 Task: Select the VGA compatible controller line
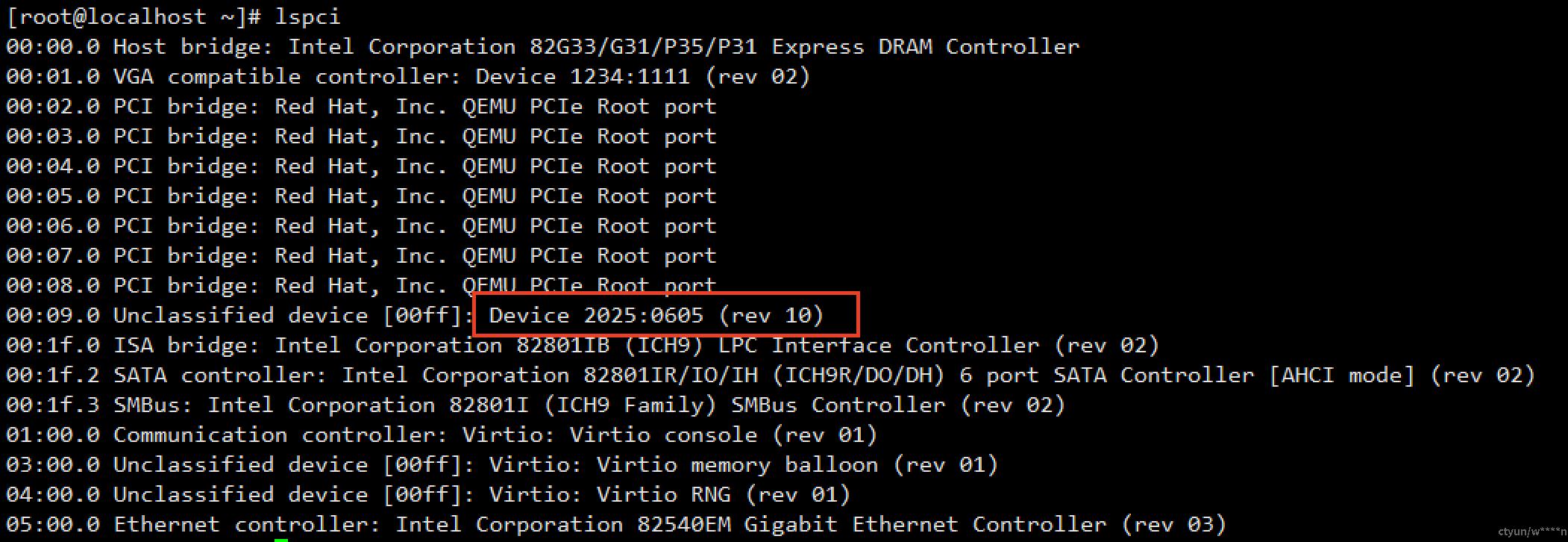pos(408,76)
